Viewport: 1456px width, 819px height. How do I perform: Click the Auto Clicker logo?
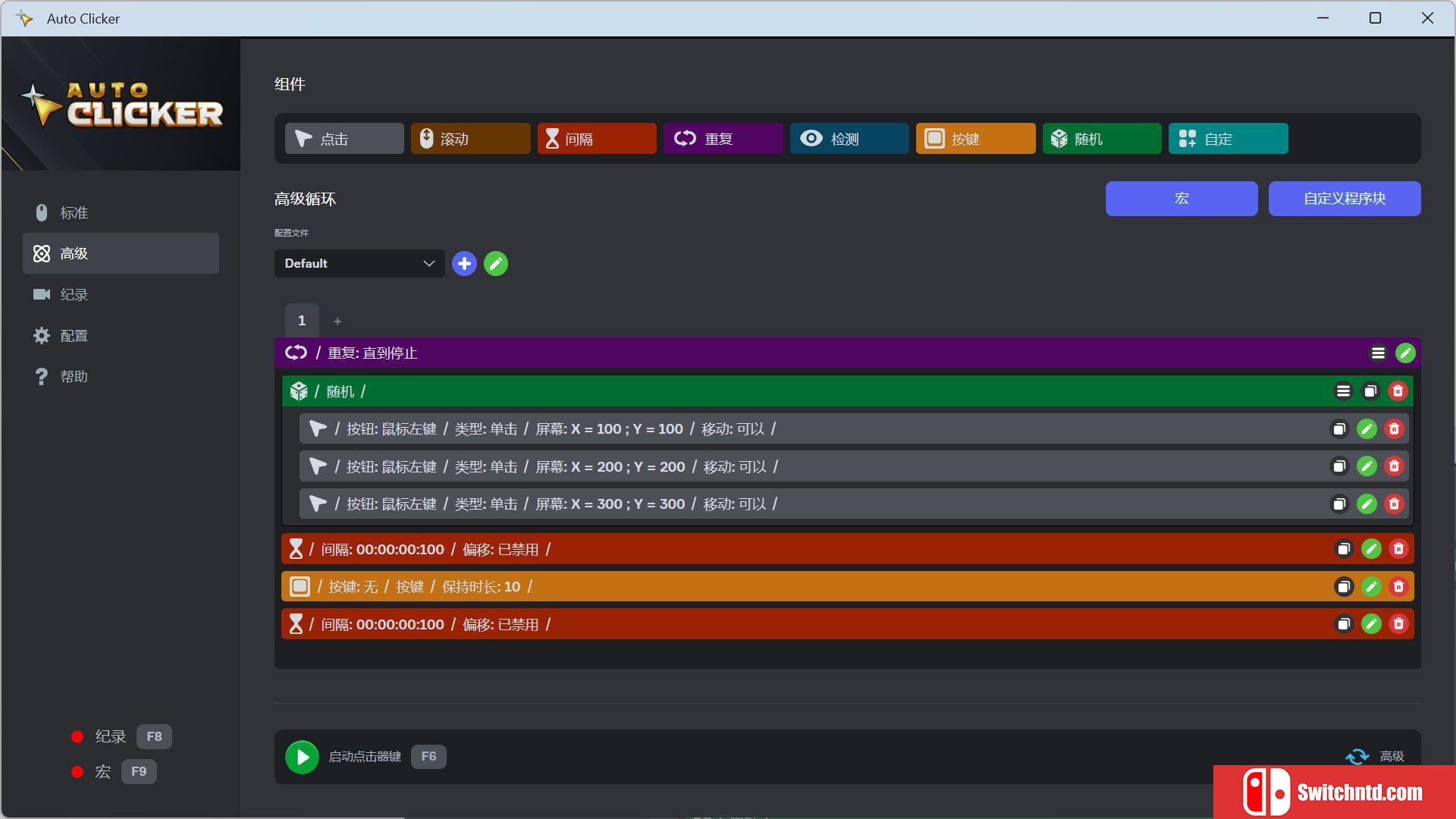121,105
